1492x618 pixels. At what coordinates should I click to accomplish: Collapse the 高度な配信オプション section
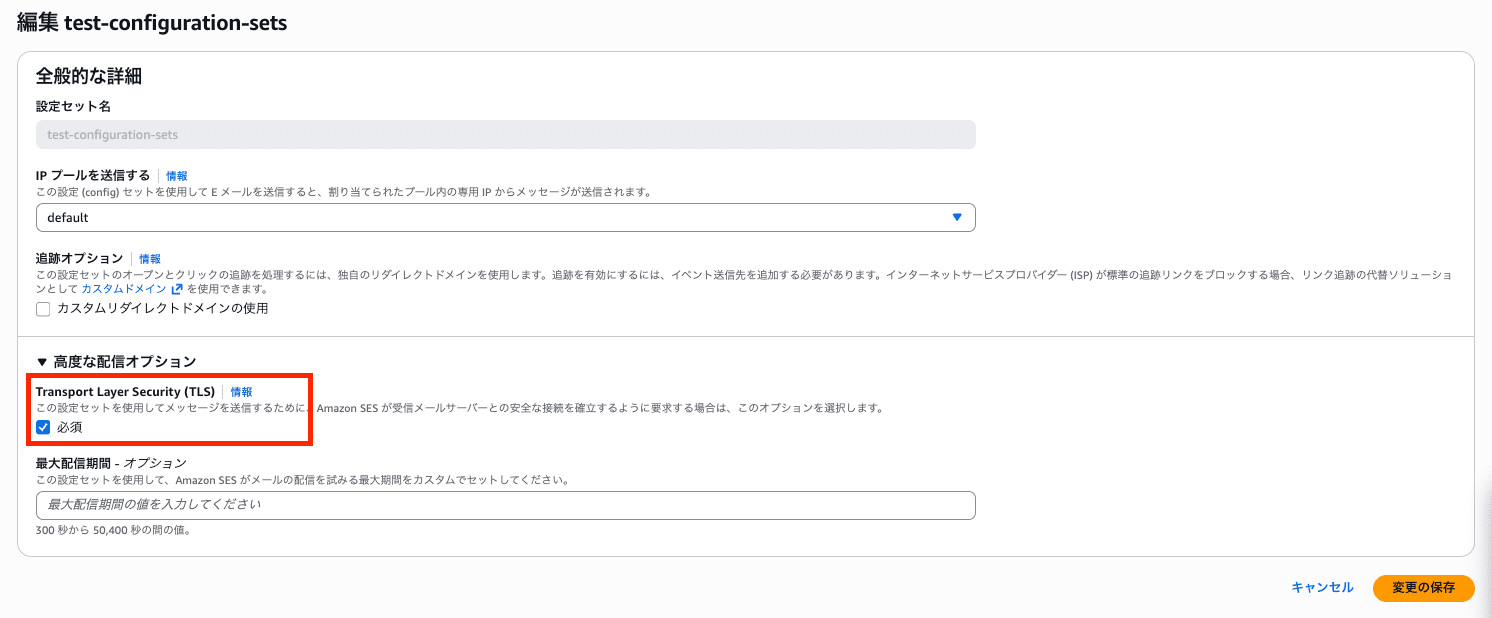116,361
